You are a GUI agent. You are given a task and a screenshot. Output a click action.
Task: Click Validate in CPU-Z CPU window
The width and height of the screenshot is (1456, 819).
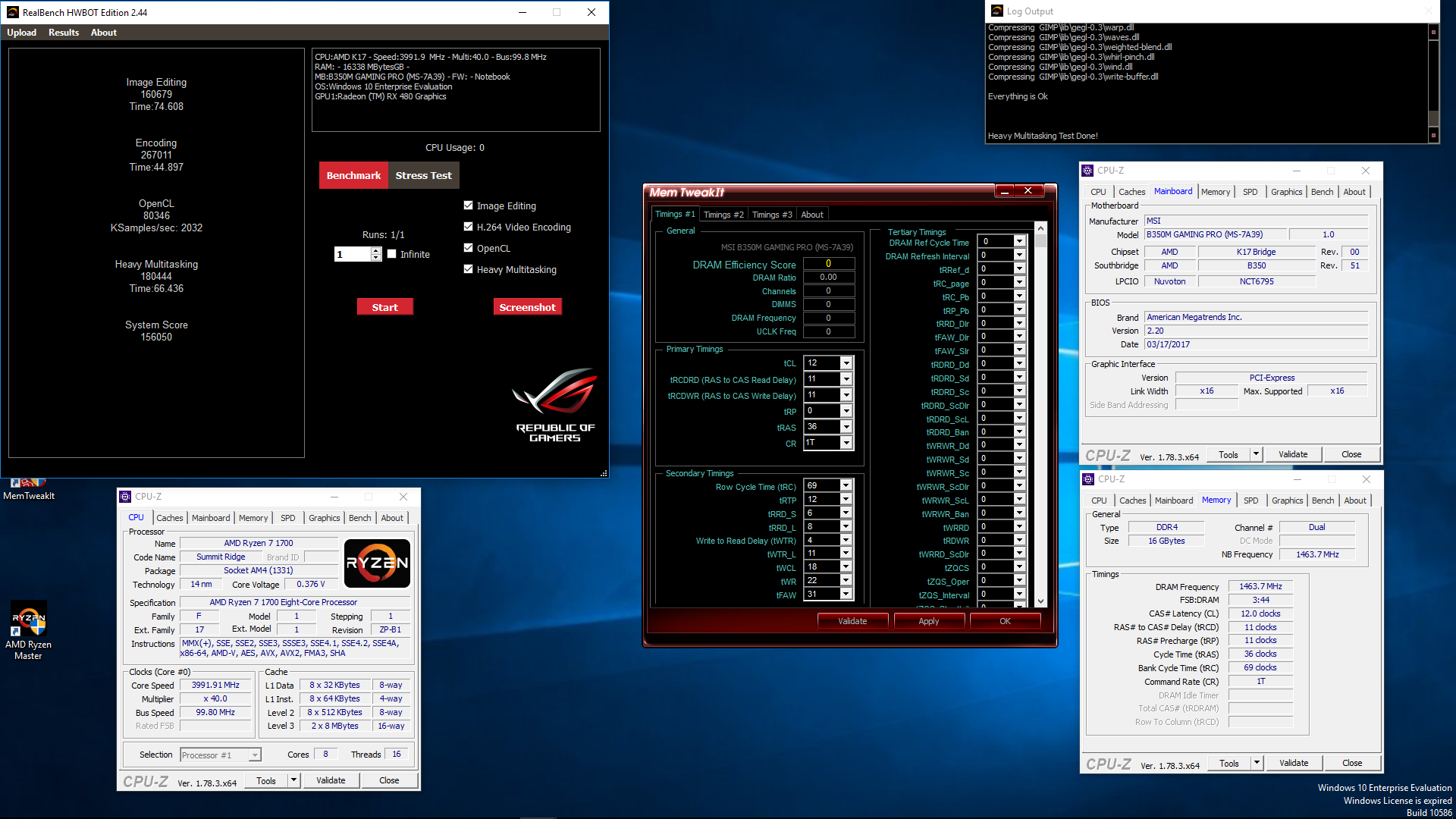tap(331, 780)
